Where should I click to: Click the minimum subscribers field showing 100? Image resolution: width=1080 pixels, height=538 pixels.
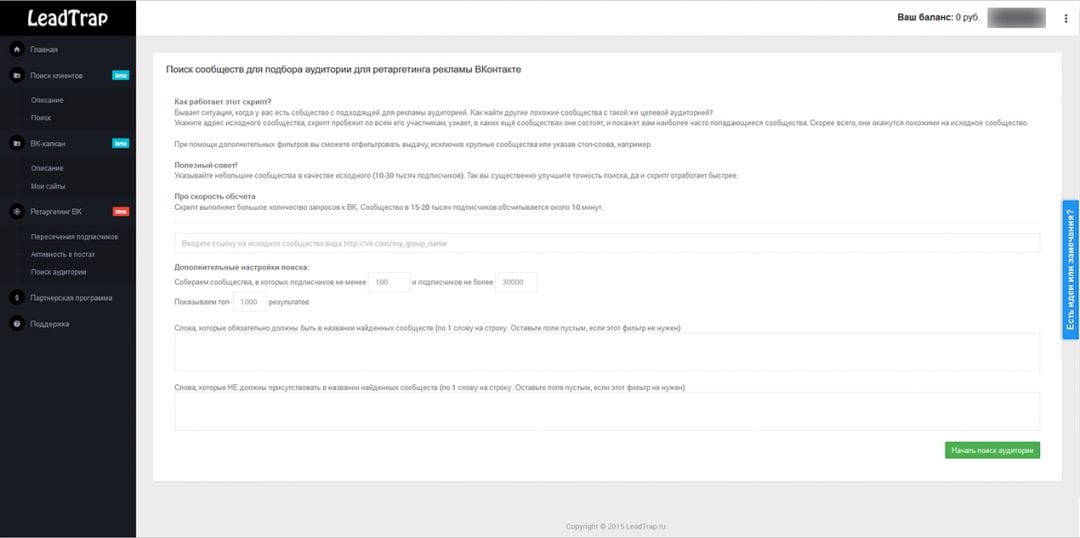pyautogui.click(x=389, y=282)
